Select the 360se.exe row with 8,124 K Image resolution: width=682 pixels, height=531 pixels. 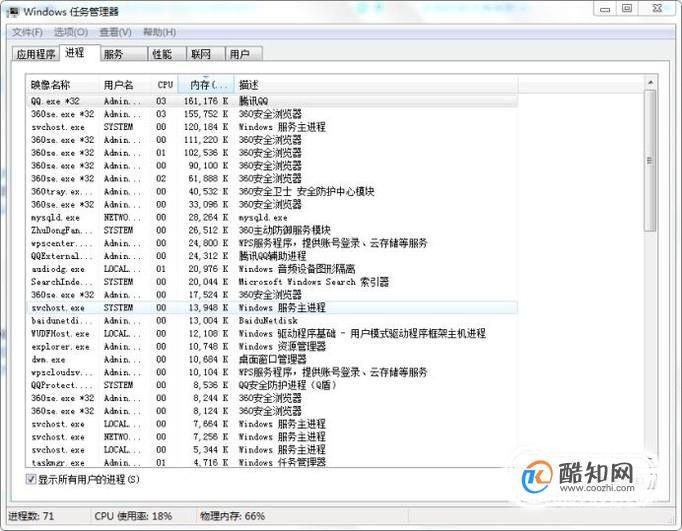pos(272,411)
